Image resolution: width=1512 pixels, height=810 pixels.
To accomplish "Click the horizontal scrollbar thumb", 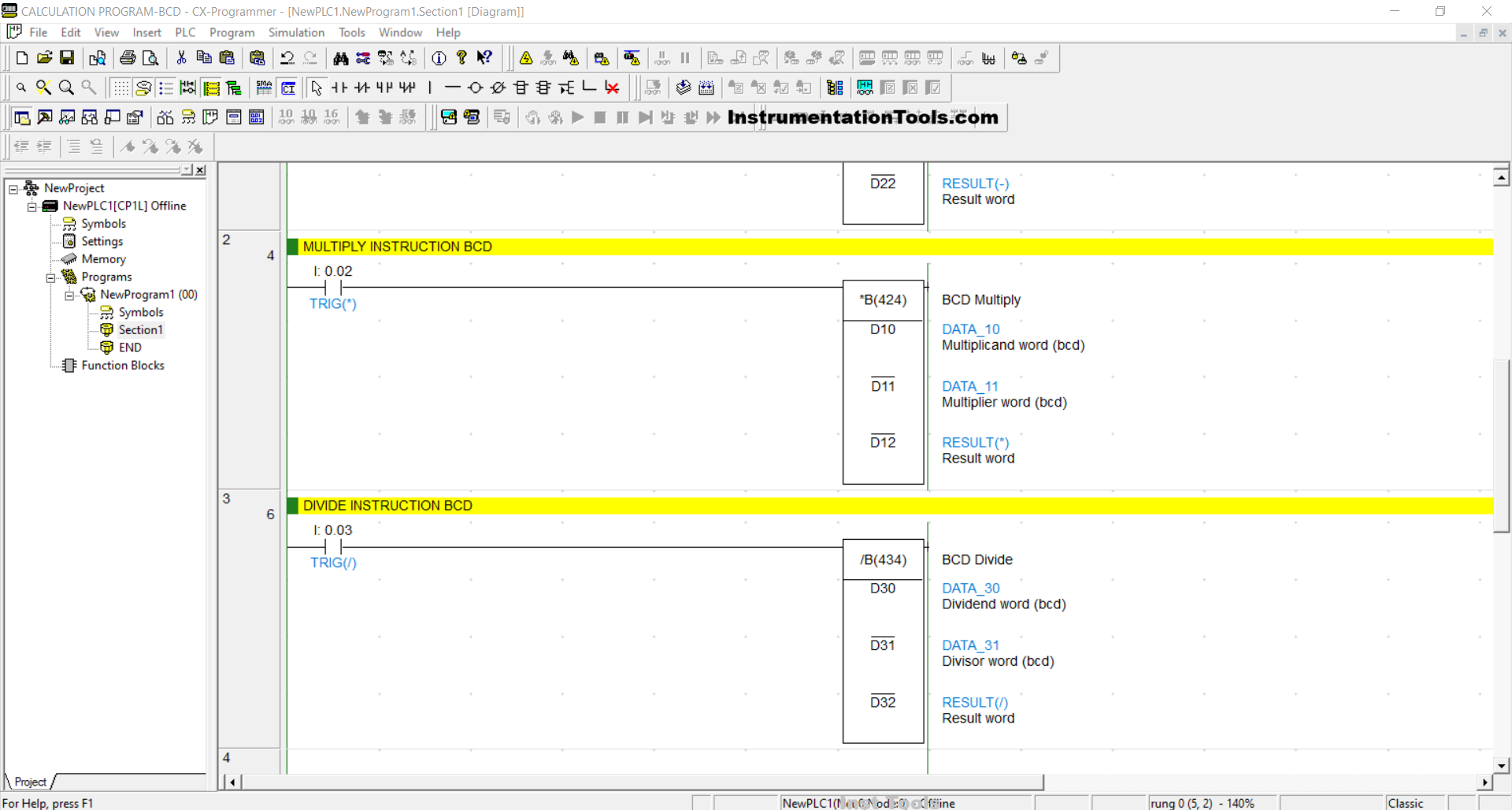I will (642, 782).
